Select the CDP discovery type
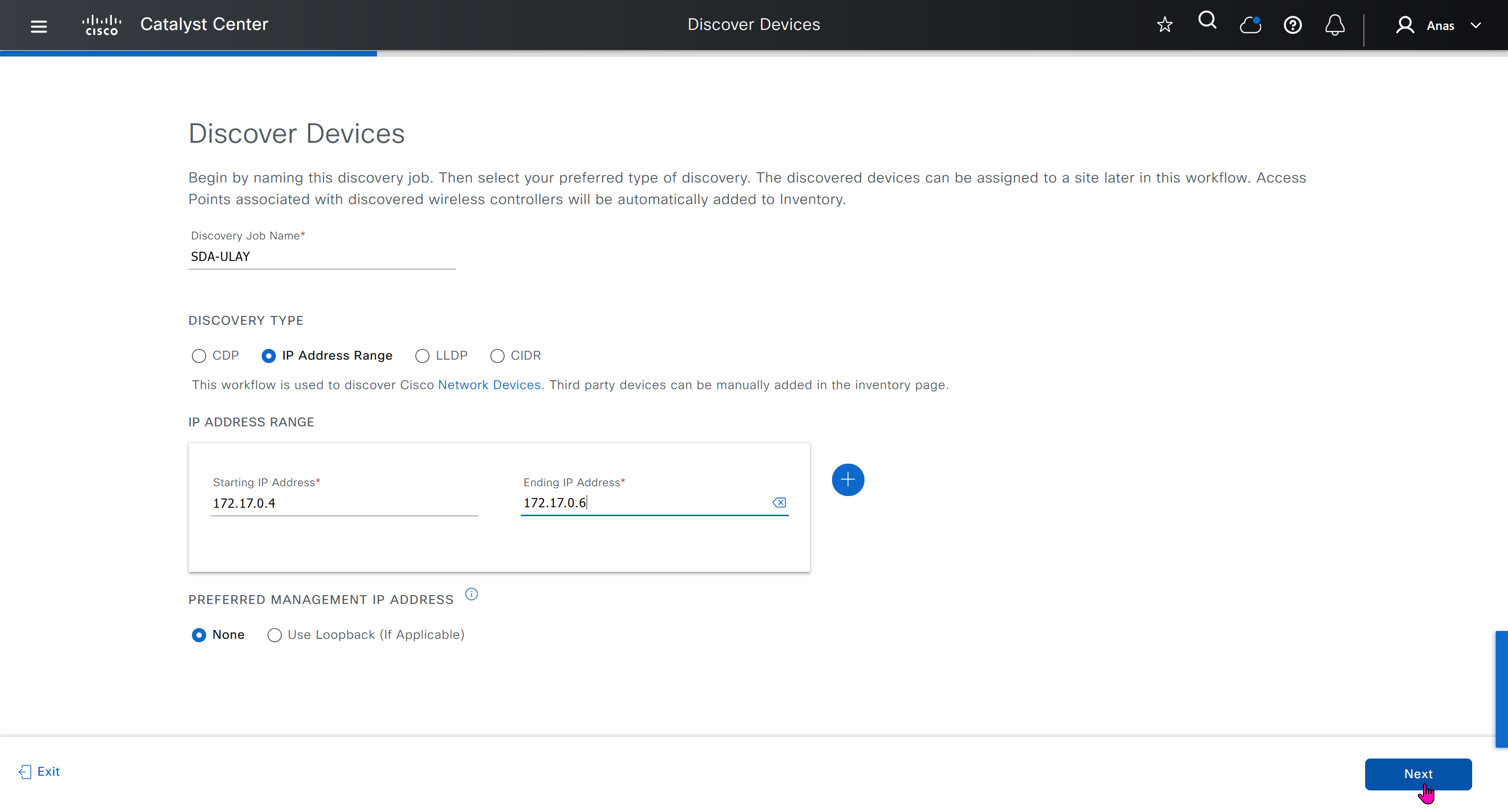This screenshot has width=1508, height=812. [199, 356]
